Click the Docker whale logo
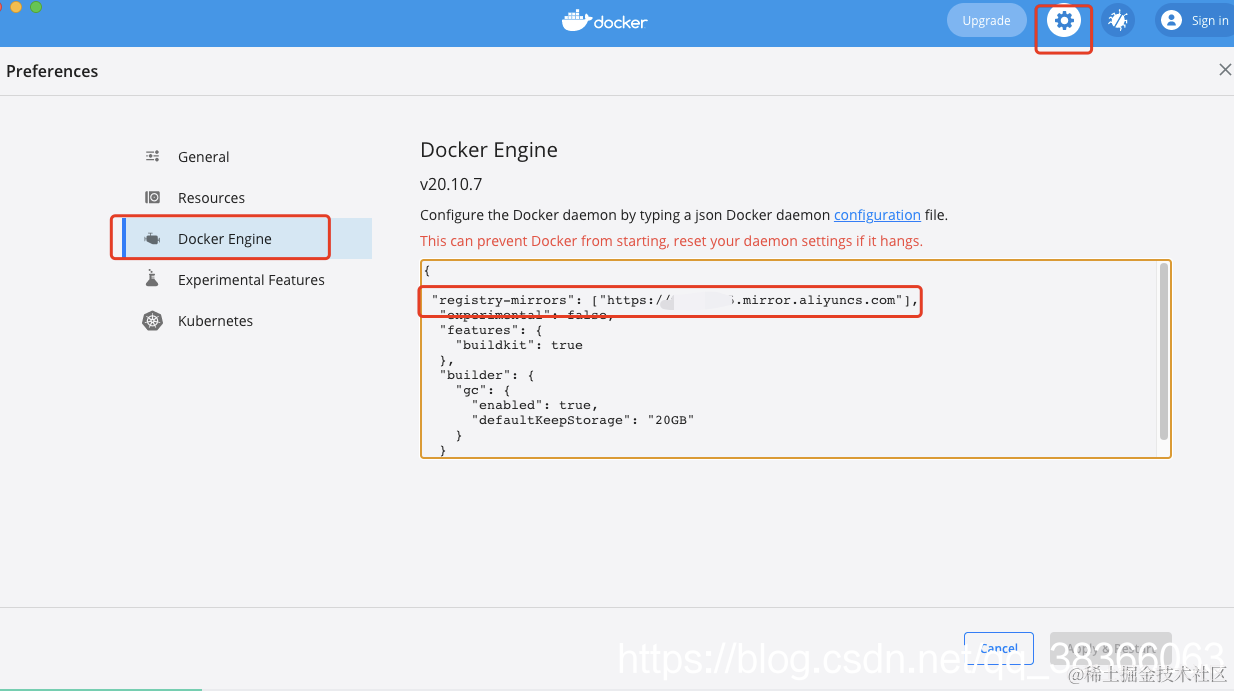 (x=577, y=20)
